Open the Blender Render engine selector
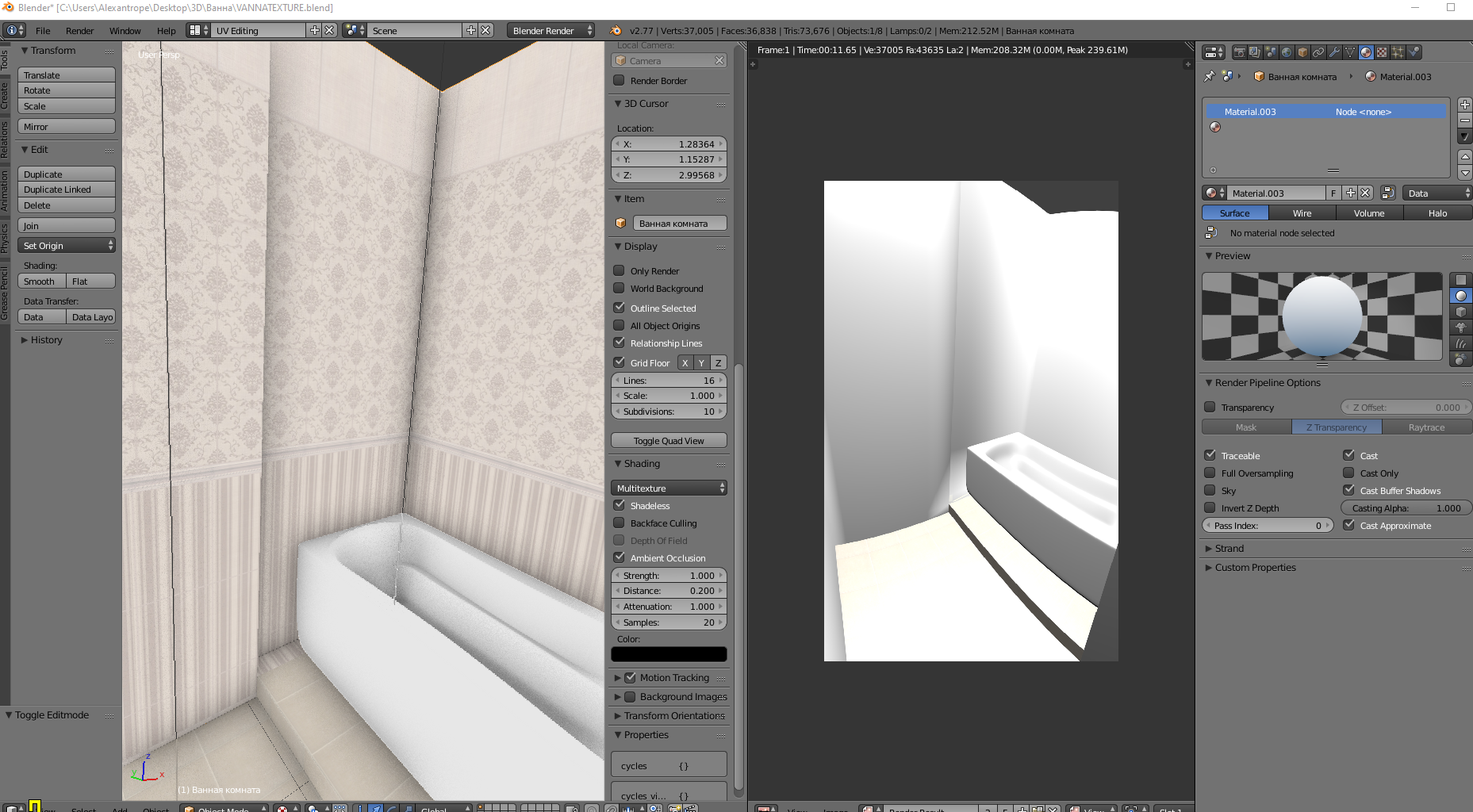This screenshot has height=812, width=1473. click(550, 30)
